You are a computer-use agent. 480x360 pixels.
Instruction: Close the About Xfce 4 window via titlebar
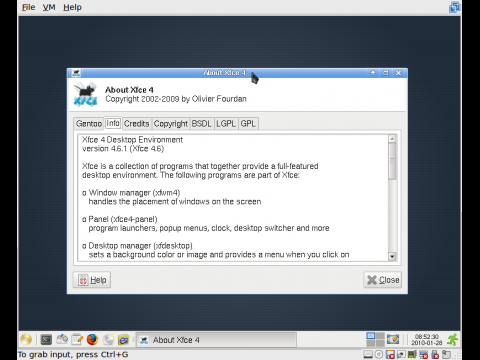coord(398,73)
